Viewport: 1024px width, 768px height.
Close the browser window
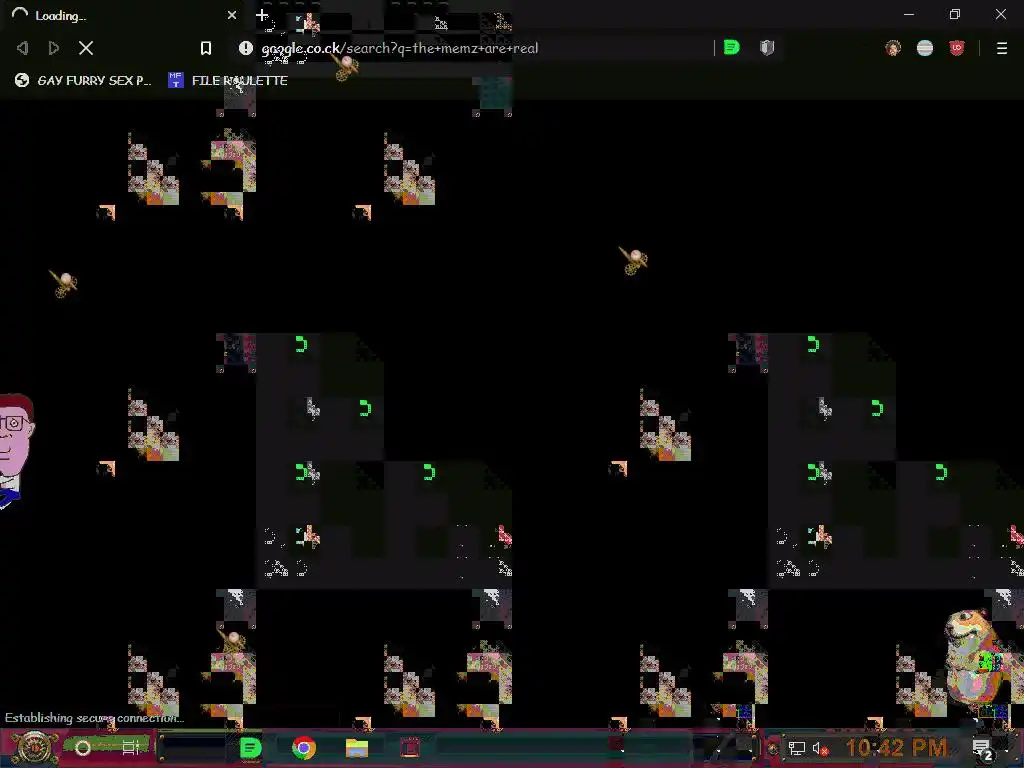point(1000,14)
